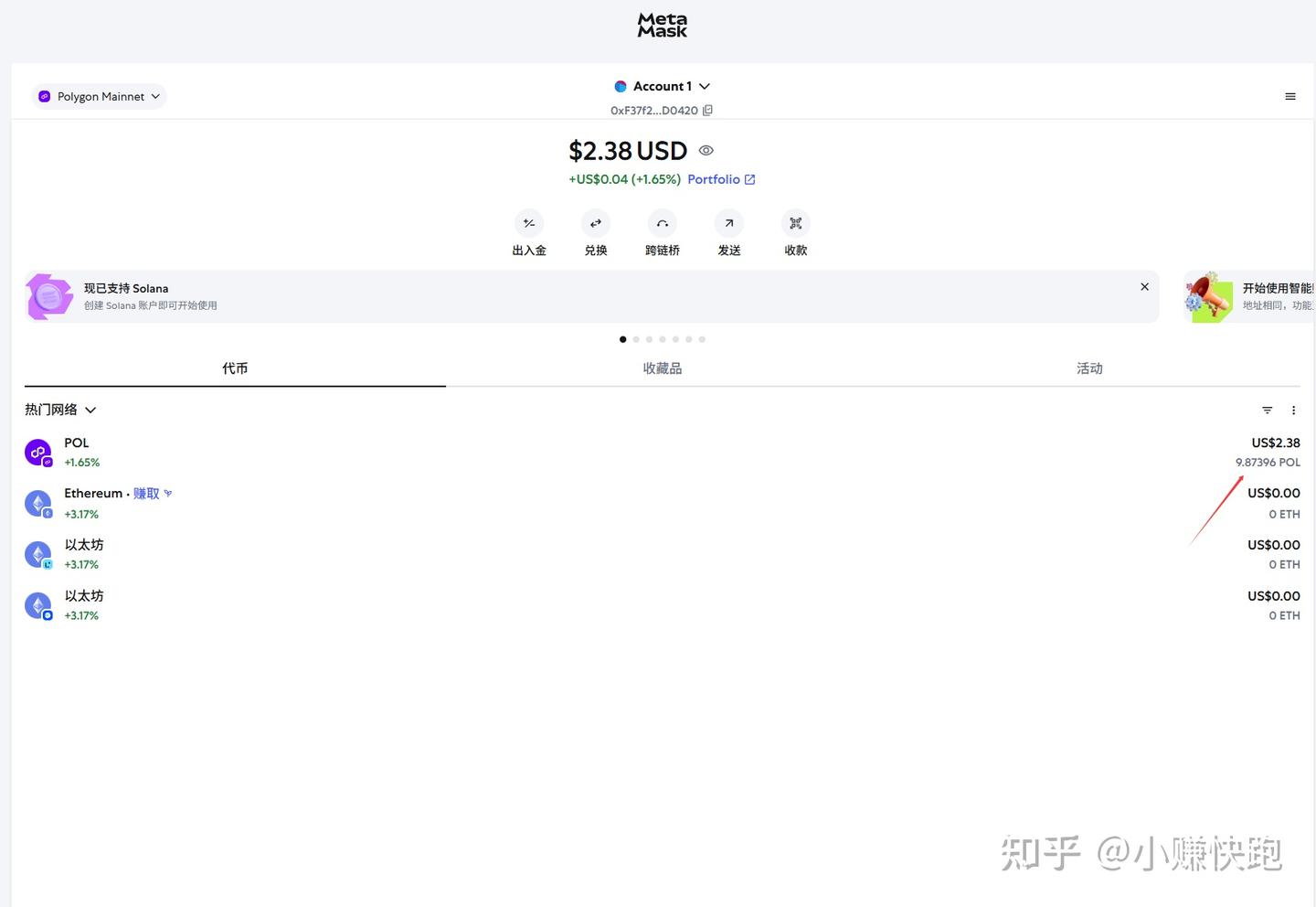
Task: Select the POL token avatar
Action: point(37,452)
